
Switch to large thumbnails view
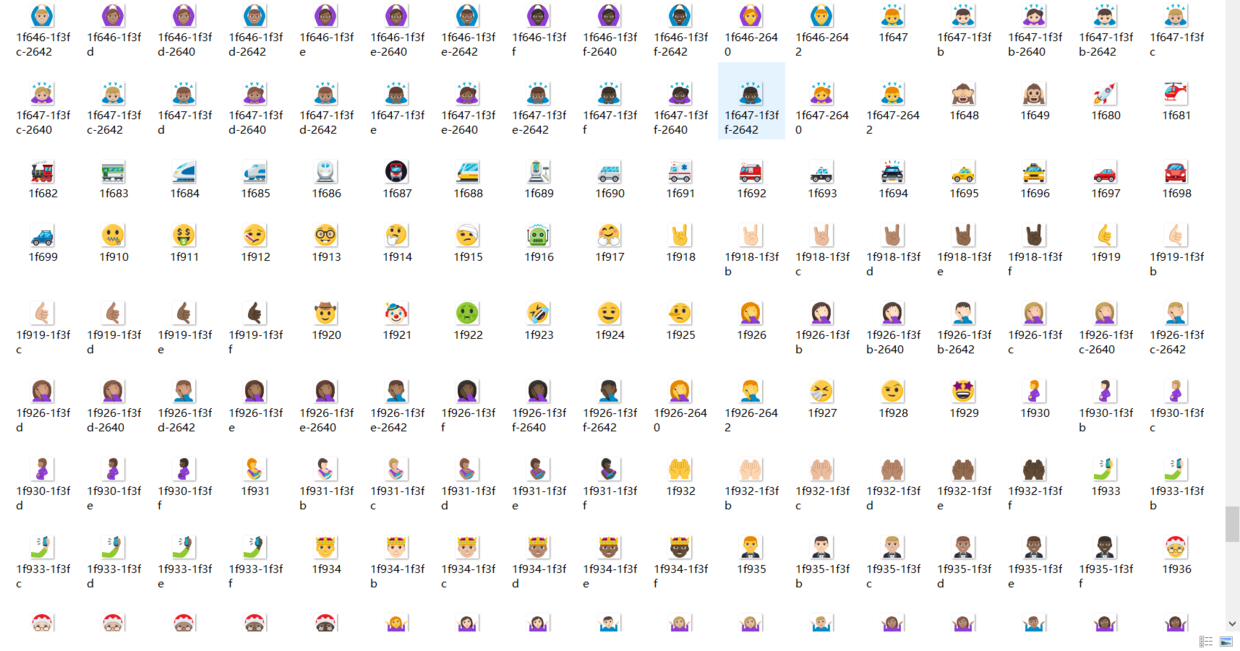click(1226, 642)
